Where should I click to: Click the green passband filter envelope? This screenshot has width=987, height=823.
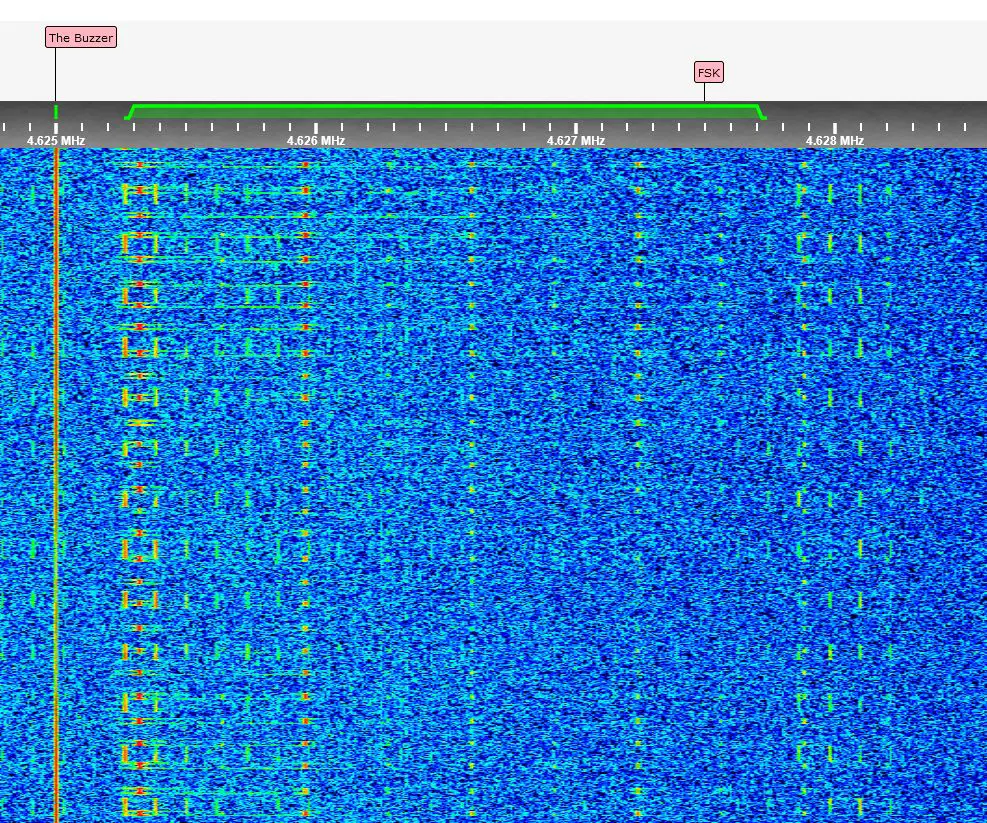[x=445, y=110]
